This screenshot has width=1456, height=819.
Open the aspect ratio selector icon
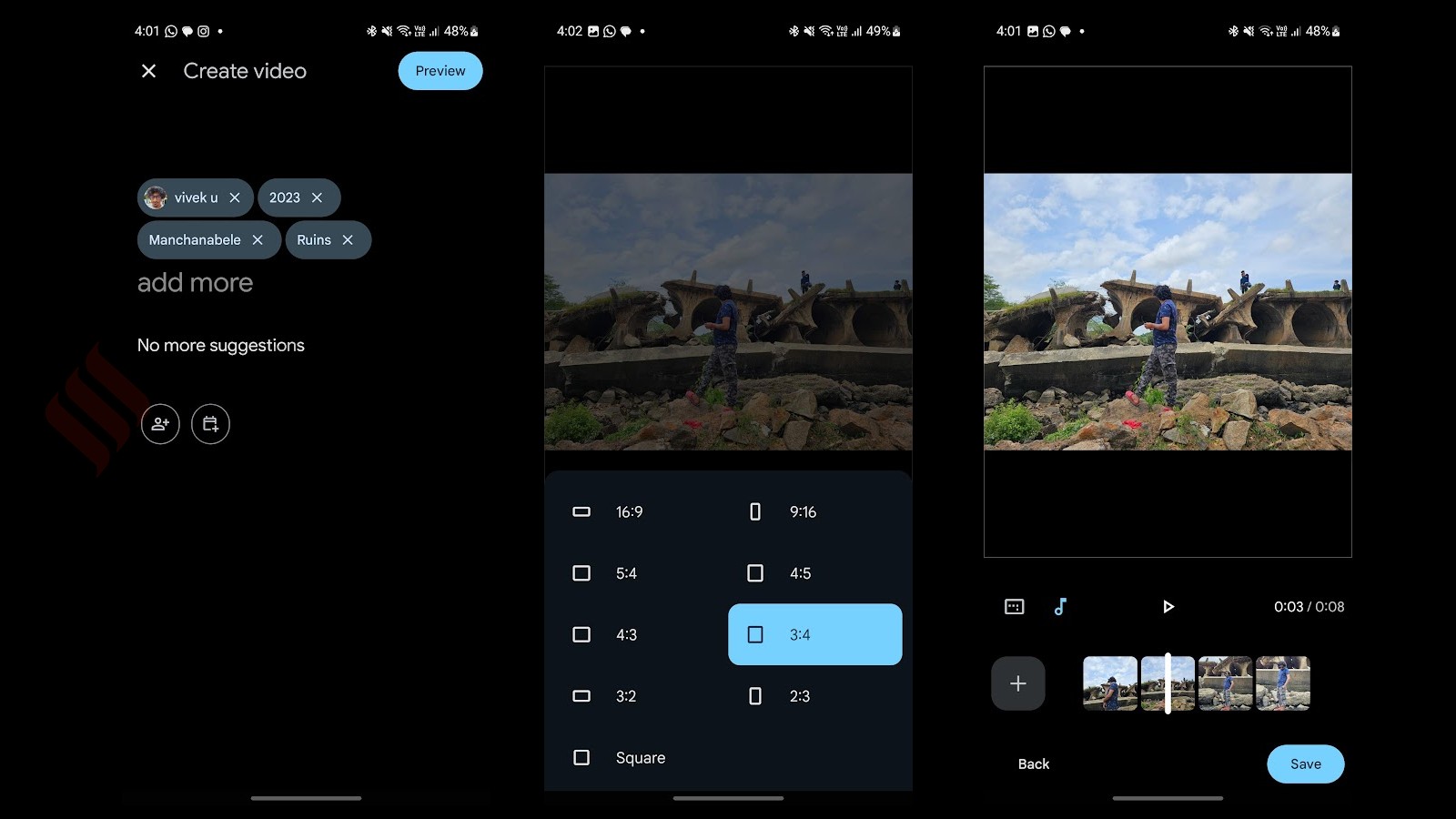pos(1013,606)
